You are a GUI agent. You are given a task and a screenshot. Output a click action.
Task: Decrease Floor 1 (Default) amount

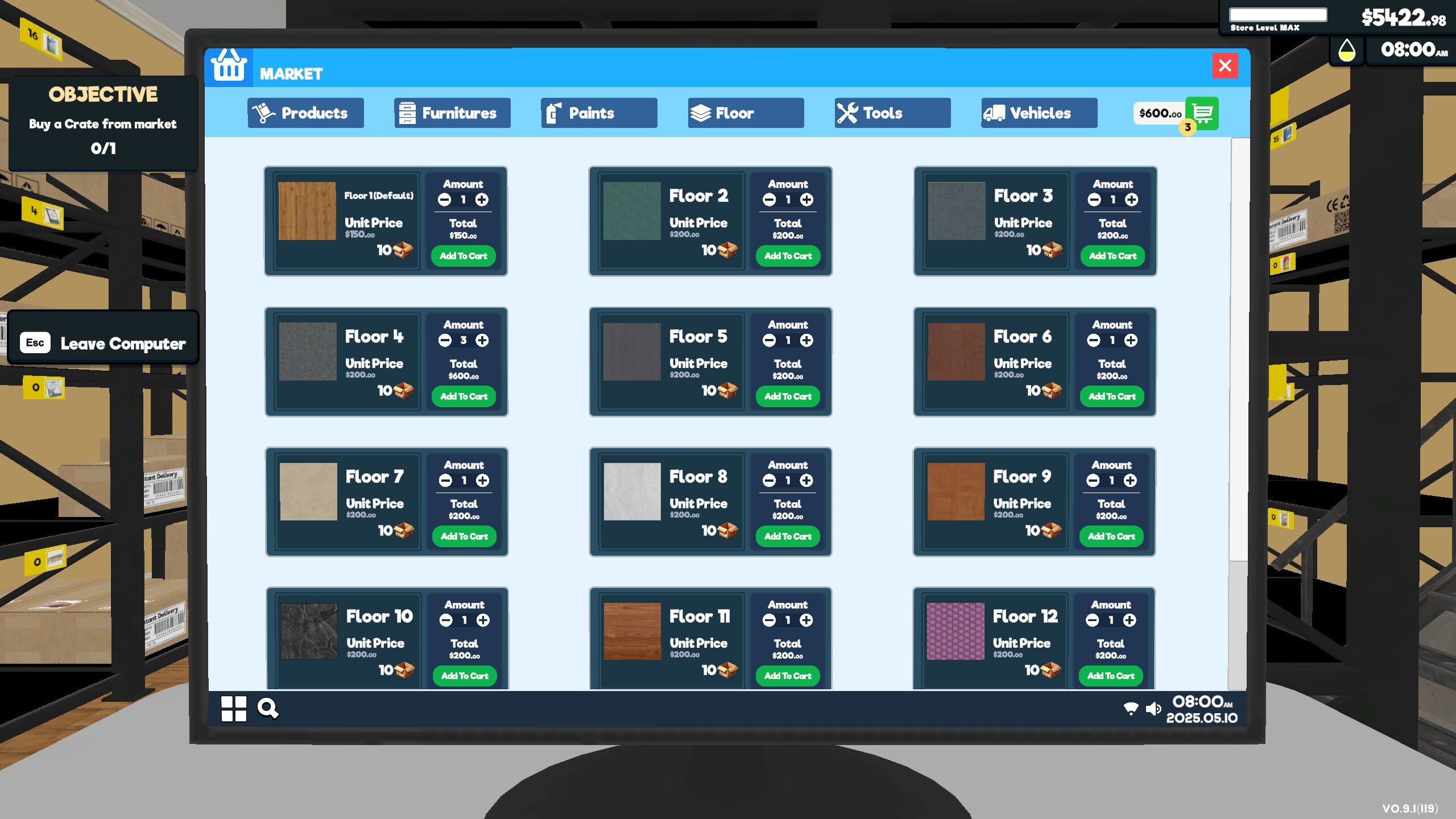click(x=445, y=200)
